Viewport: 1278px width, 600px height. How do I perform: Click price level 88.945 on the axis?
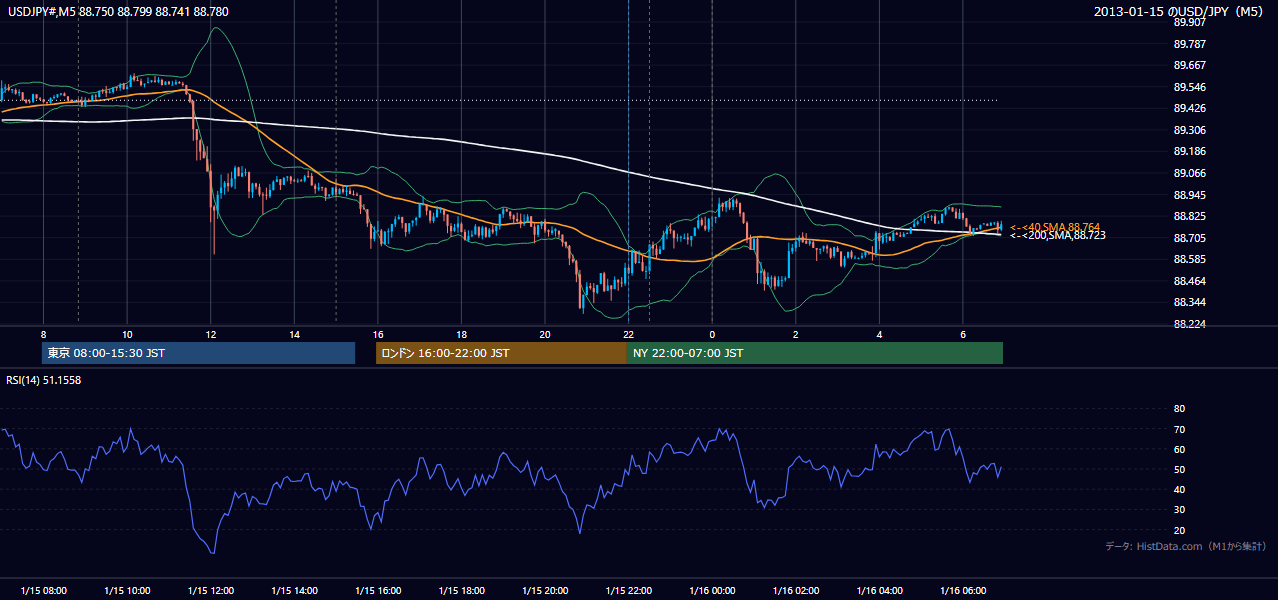click(x=1188, y=194)
